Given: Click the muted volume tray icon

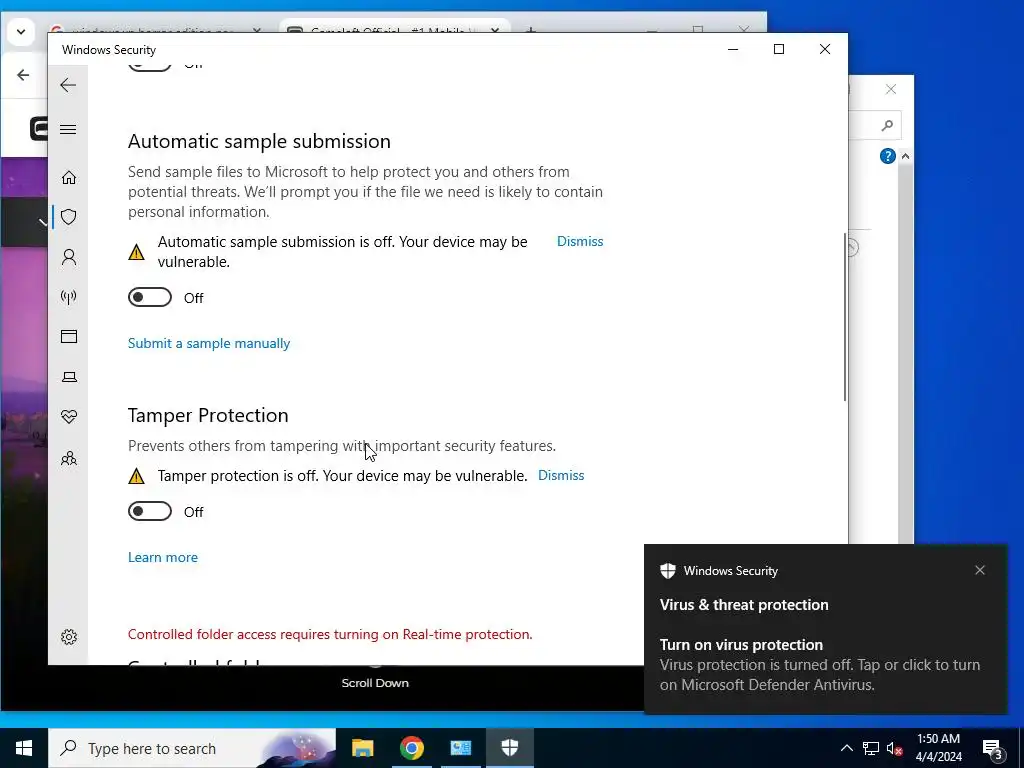Looking at the screenshot, I should click(895, 748).
